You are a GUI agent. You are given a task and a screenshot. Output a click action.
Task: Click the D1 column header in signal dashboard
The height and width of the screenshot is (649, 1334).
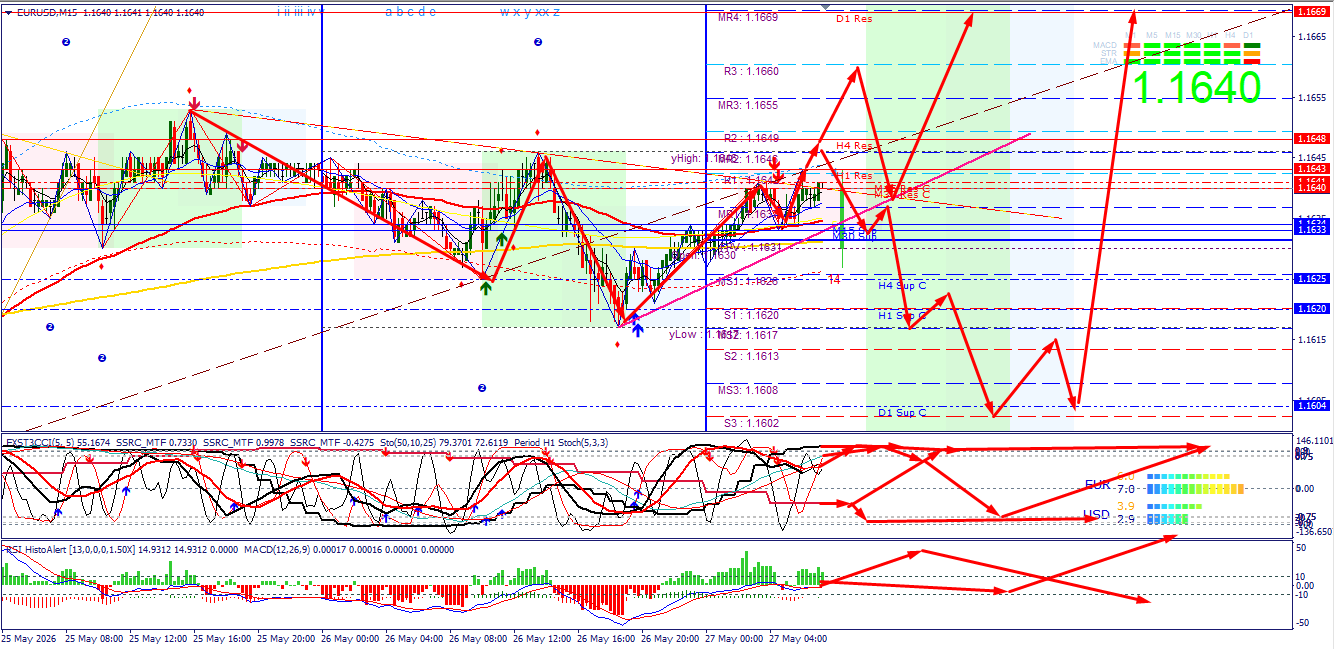pyautogui.click(x=1249, y=35)
